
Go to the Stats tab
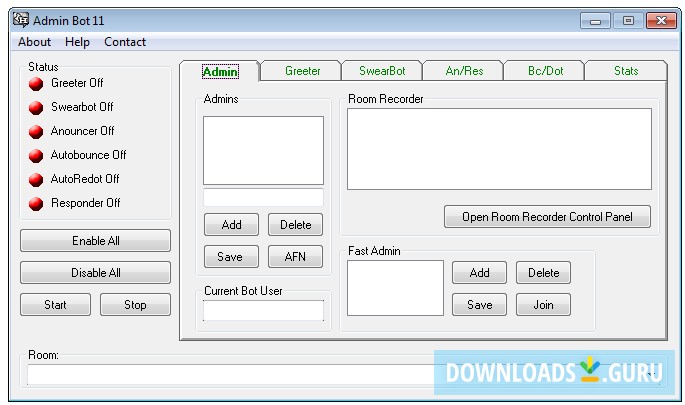[626, 71]
